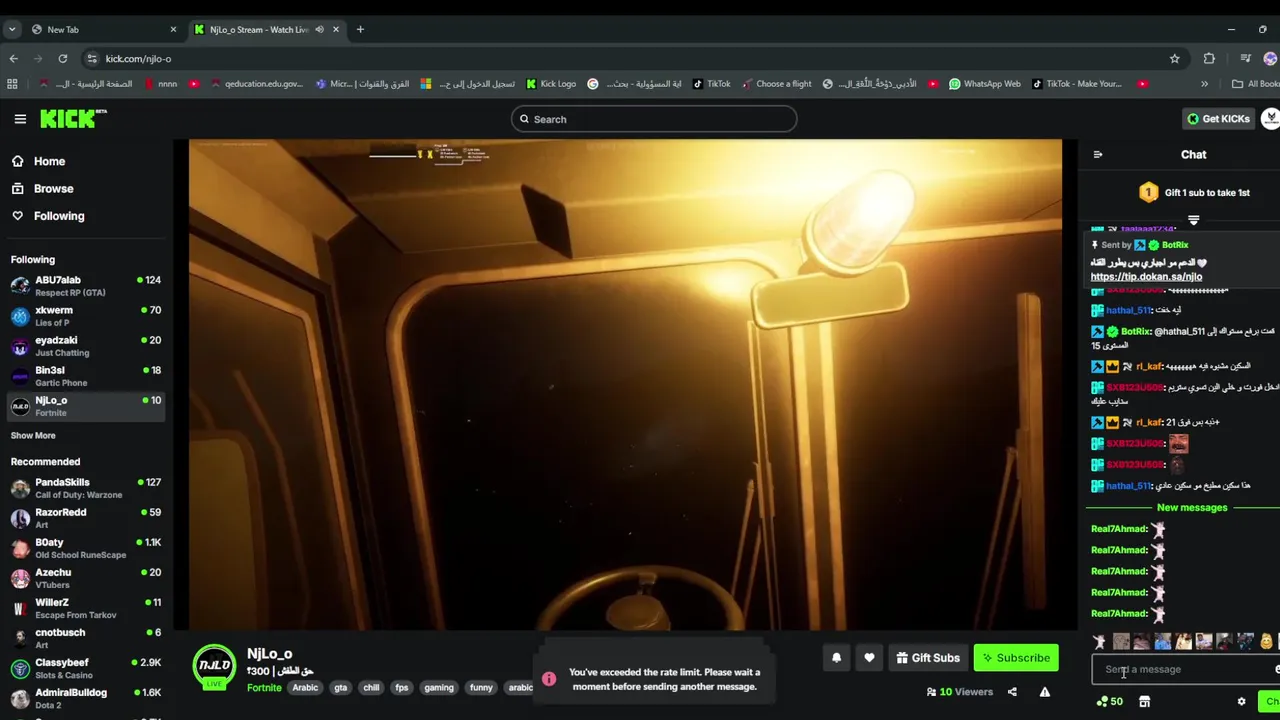This screenshot has height=720, width=1280.
Task: Click the first Real7Ahmad username in chat
Action: pyautogui.click(x=1119, y=529)
